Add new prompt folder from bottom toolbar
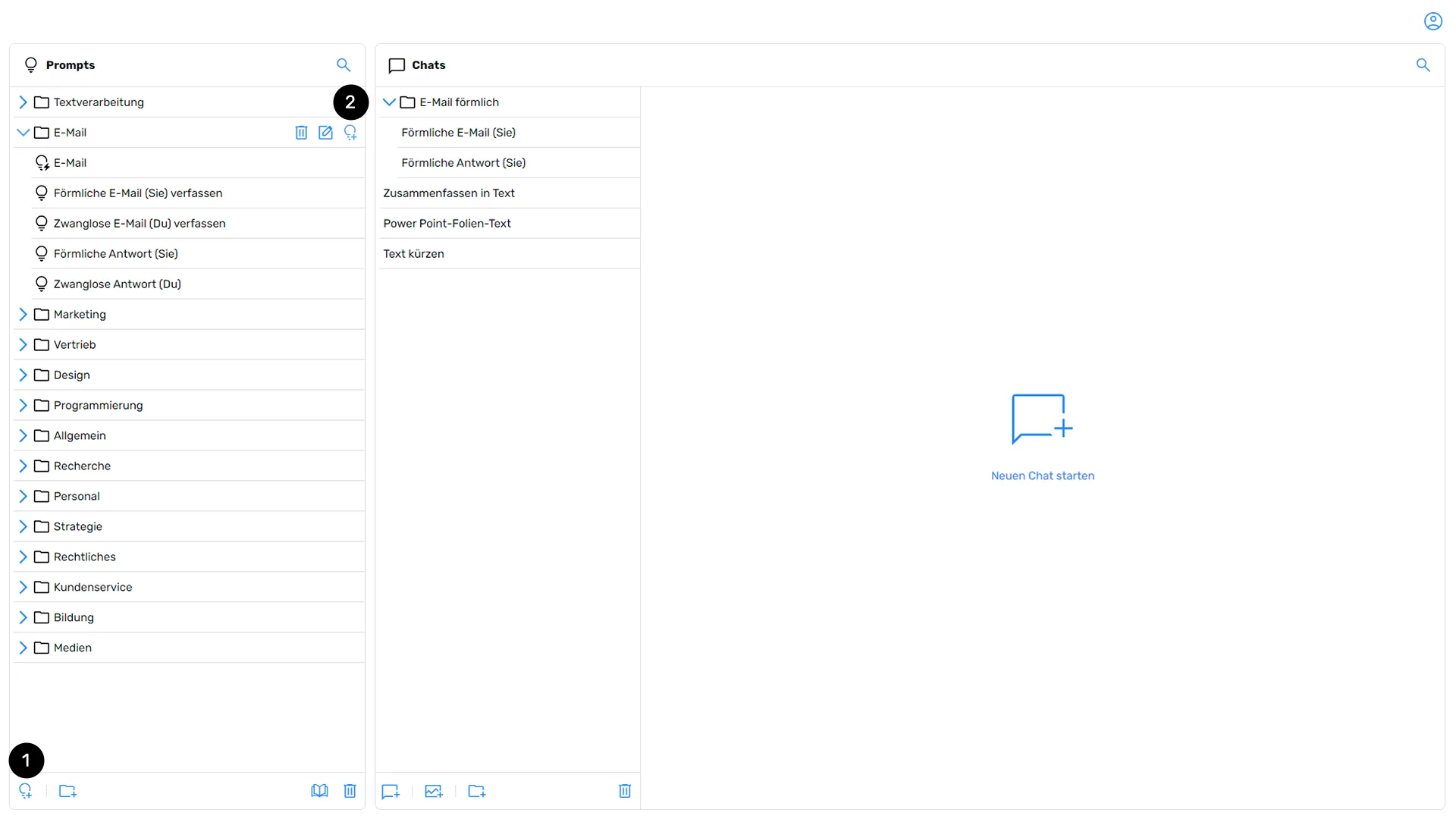The image size is (1456, 819). coord(67,791)
